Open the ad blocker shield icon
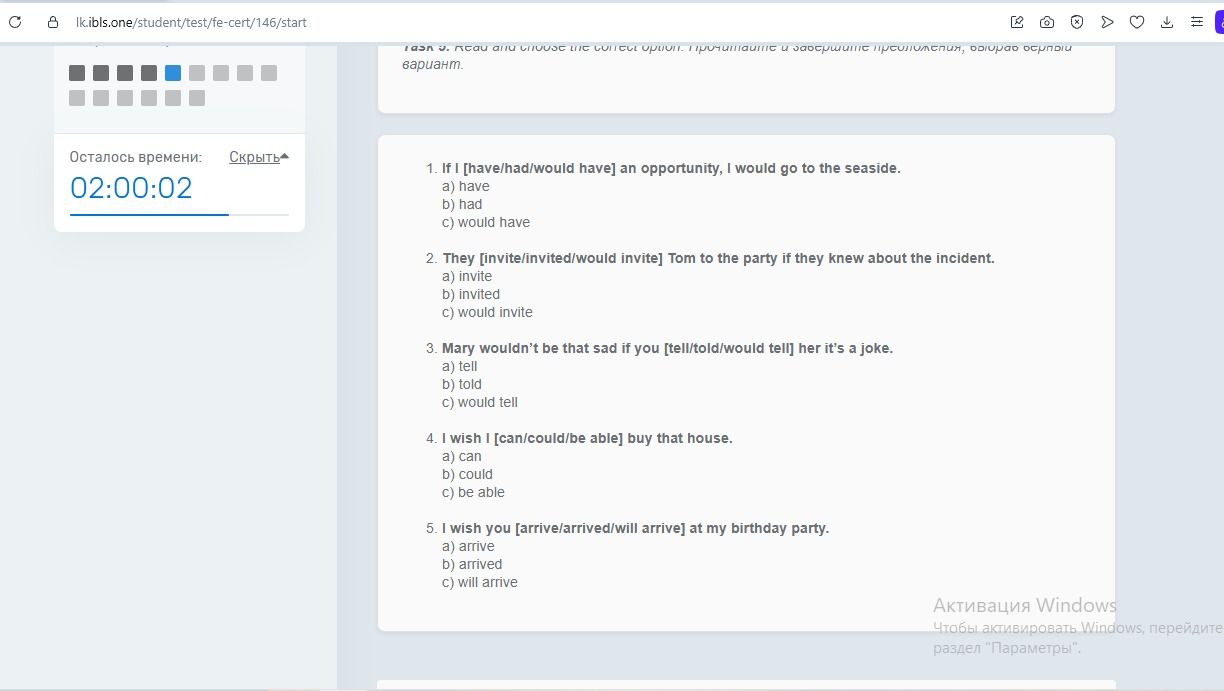This screenshot has height=691, width=1224. (x=1077, y=22)
